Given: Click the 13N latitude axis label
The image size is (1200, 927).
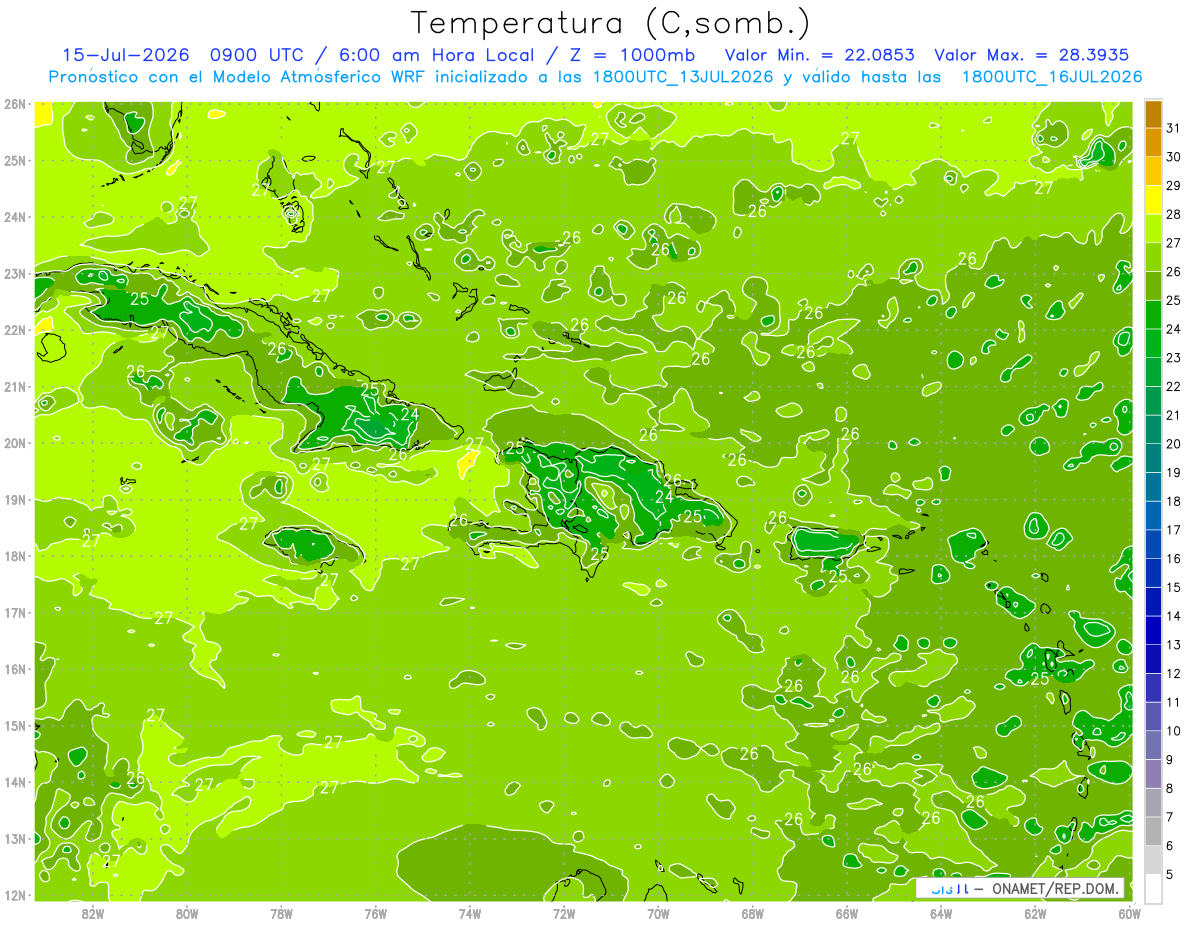Looking at the screenshot, I should pos(15,839).
